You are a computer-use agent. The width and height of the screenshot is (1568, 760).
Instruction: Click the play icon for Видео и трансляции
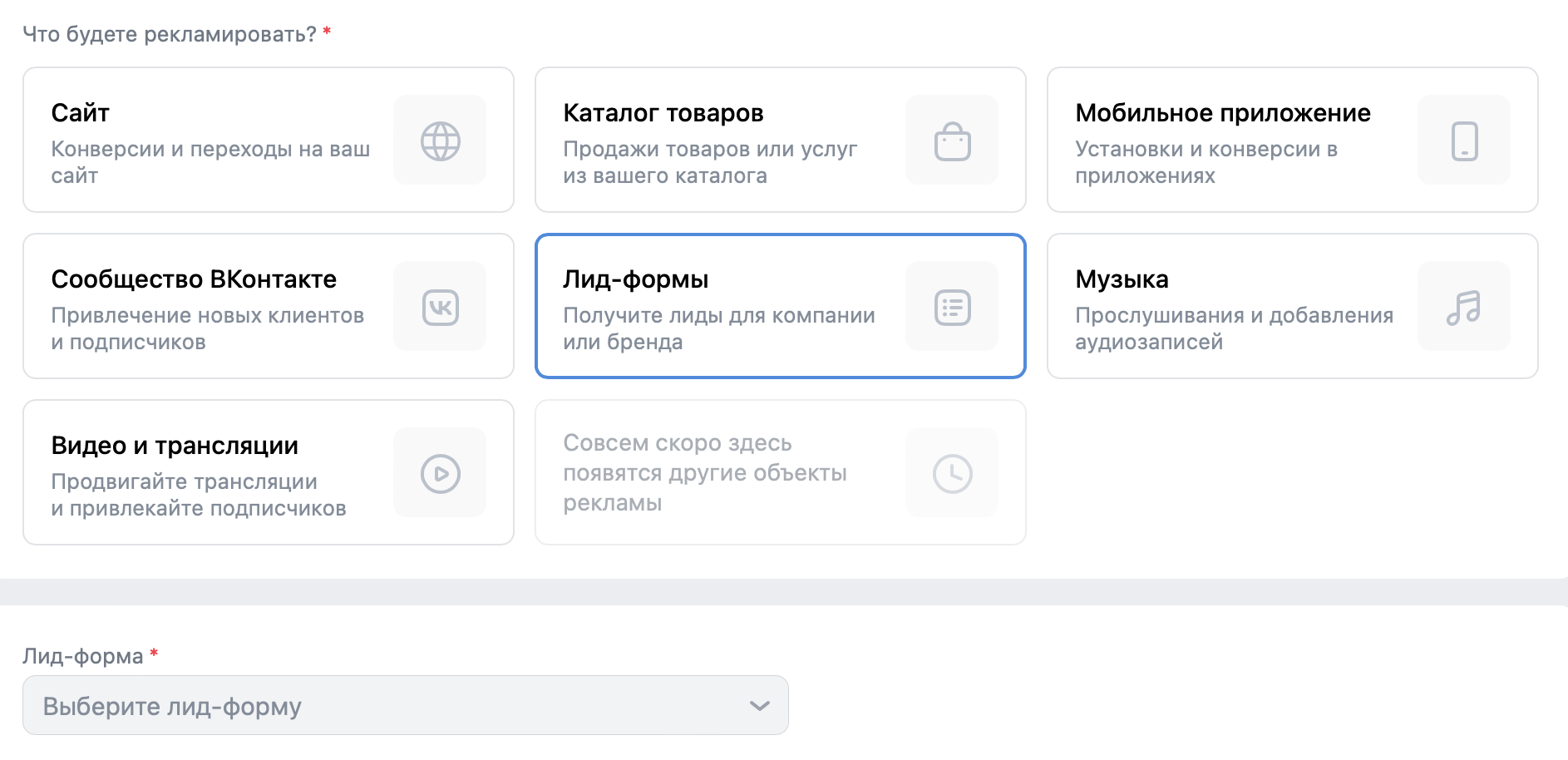[440, 473]
